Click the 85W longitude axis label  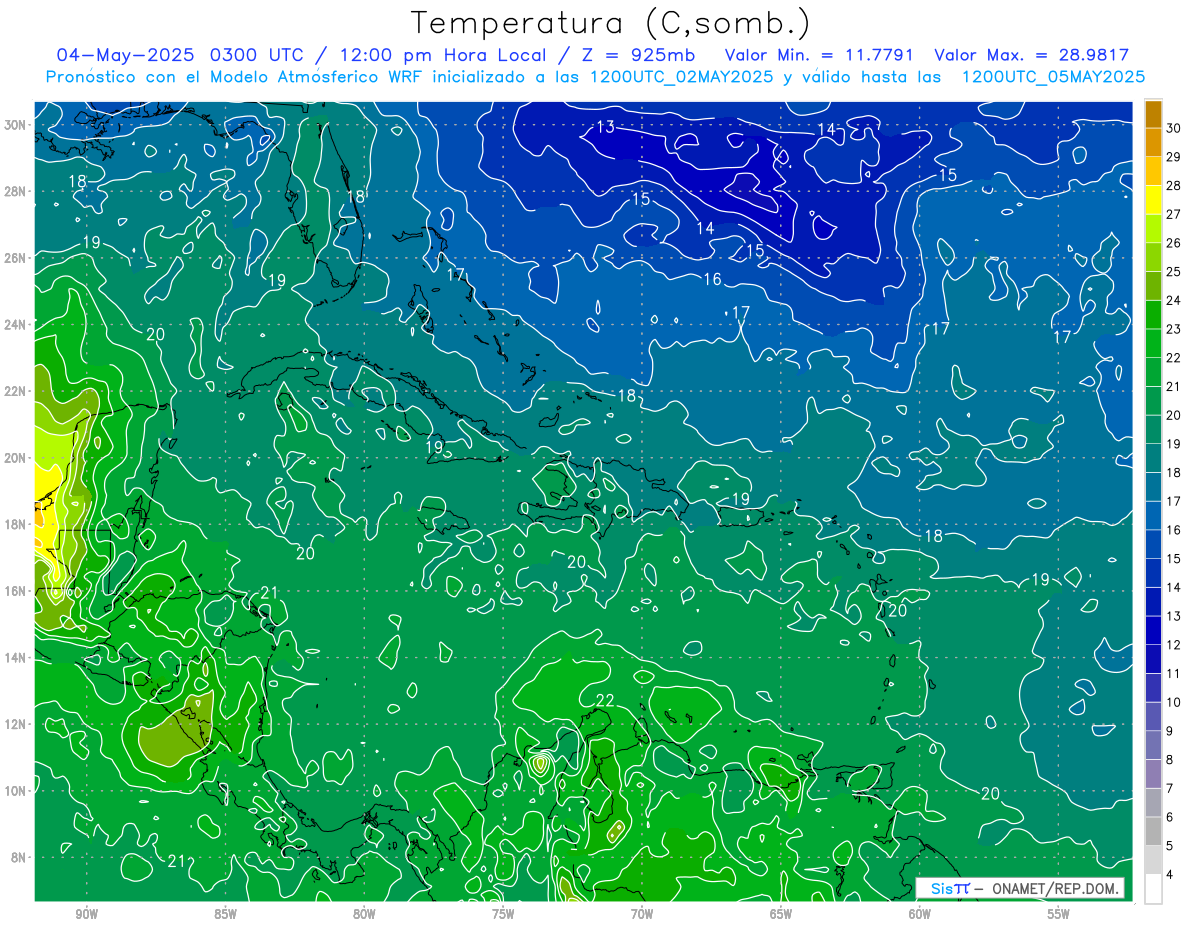[x=225, y=914]
